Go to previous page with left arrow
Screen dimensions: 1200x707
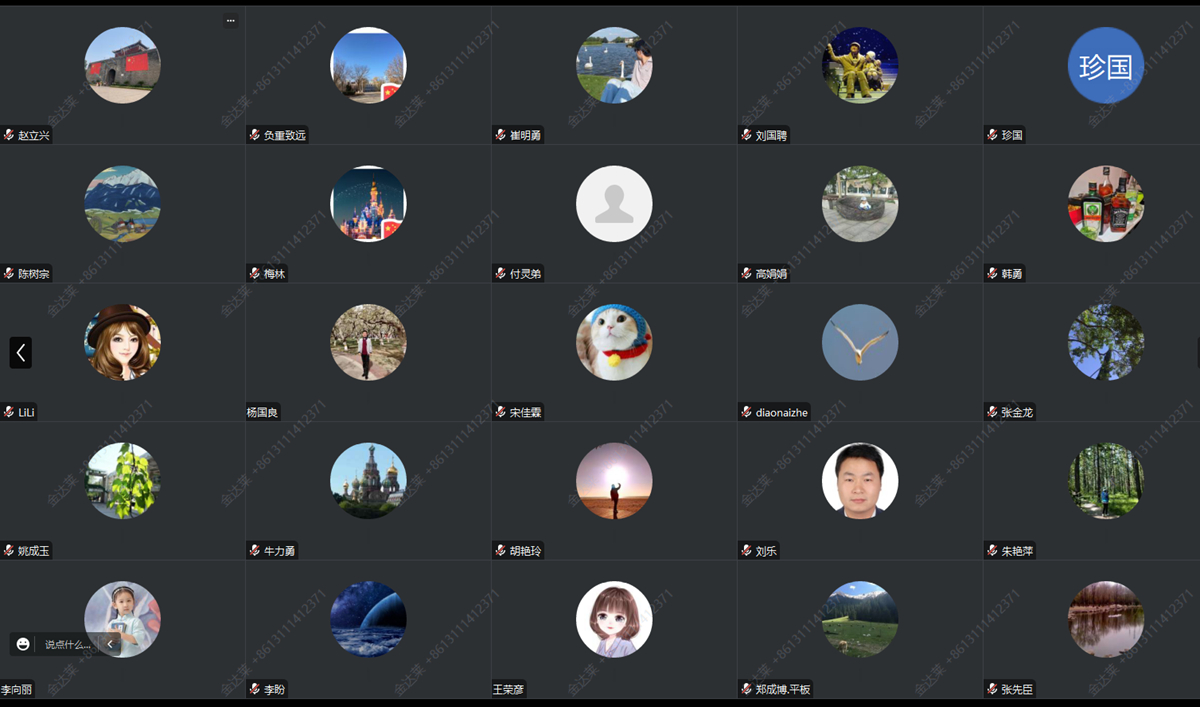[21, 352]
